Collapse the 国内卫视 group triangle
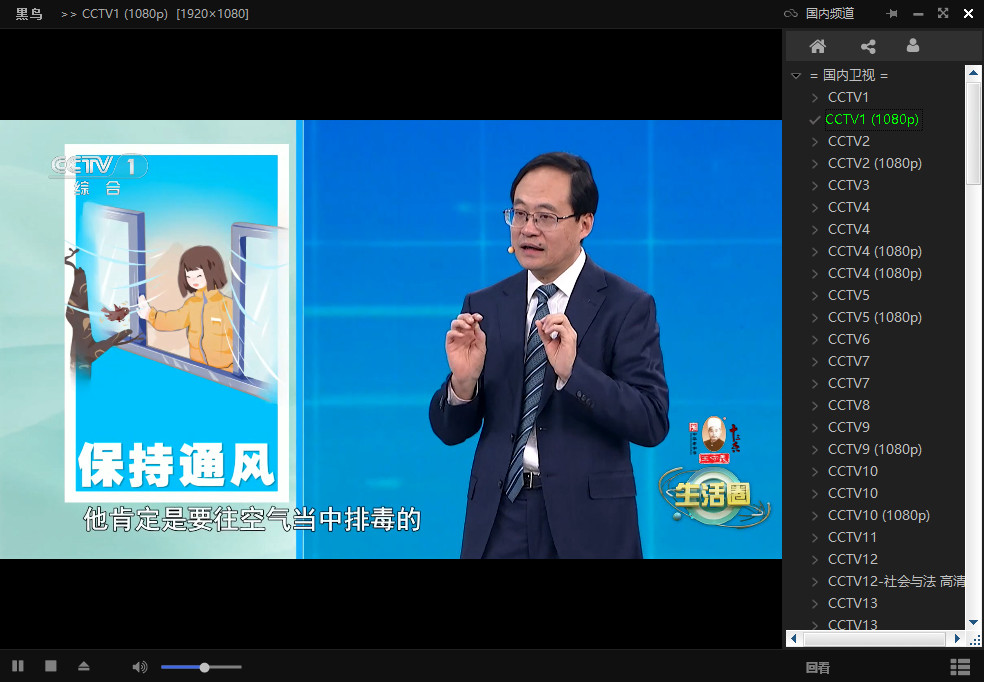The width and height of the screenshot is (984, 682). (x=796, y=75)
